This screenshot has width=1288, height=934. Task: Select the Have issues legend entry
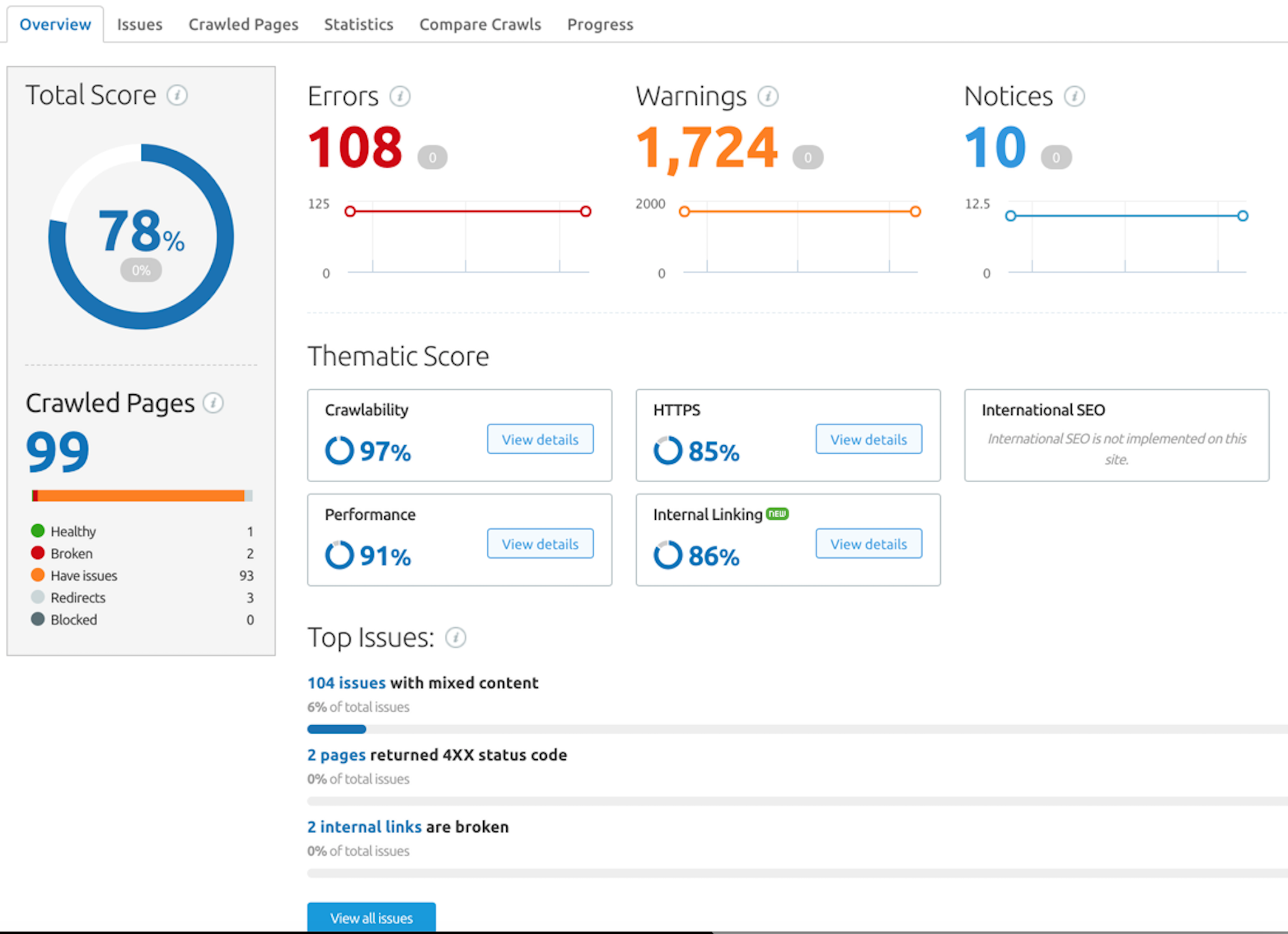[84, 575]
